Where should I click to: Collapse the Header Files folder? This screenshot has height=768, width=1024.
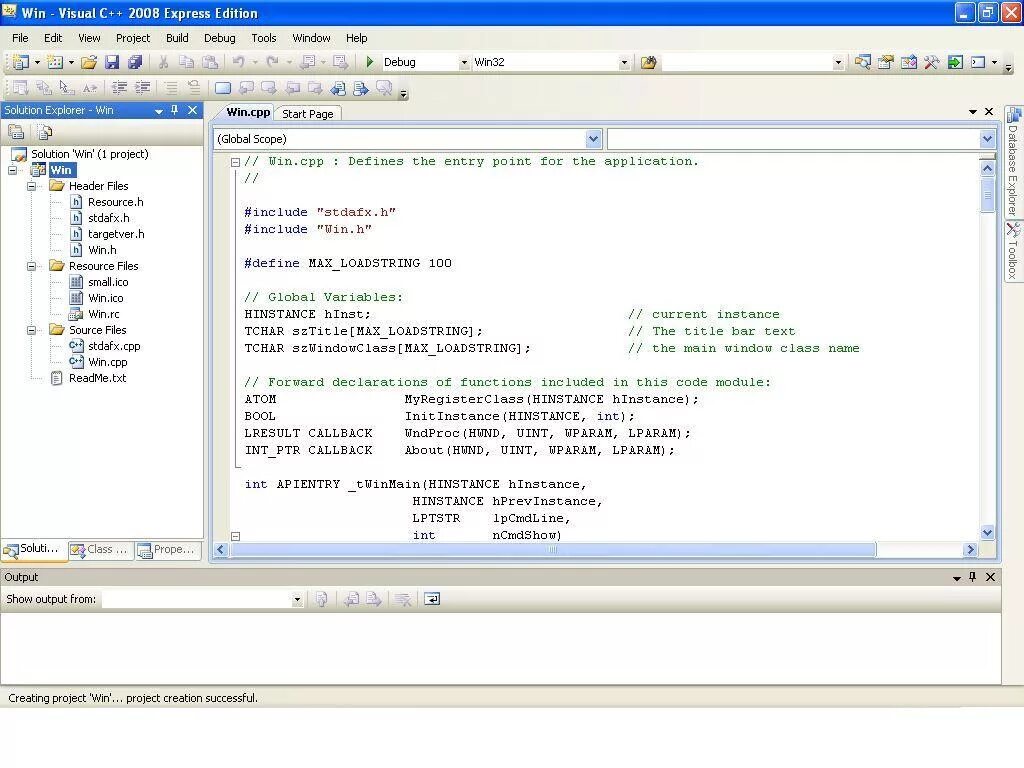pyautogui.click(x=31, y=186)
